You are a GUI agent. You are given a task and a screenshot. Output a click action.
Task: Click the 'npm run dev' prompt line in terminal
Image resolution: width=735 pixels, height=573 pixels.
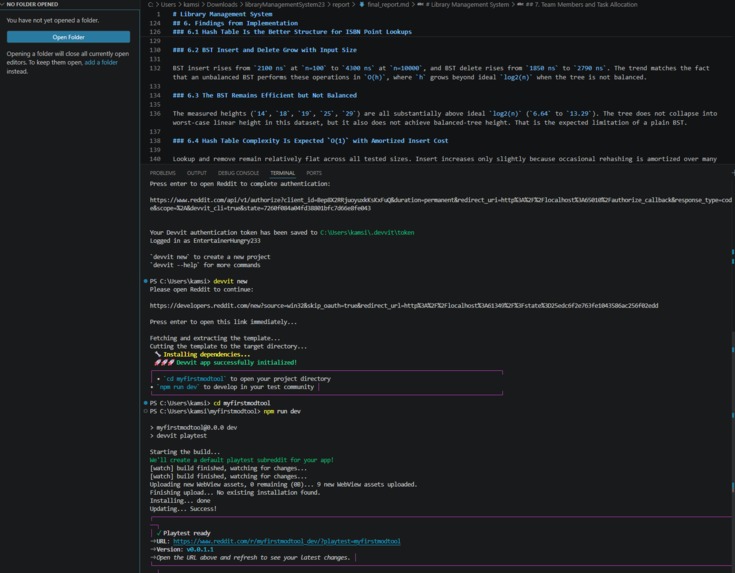(x=225, y=412)
